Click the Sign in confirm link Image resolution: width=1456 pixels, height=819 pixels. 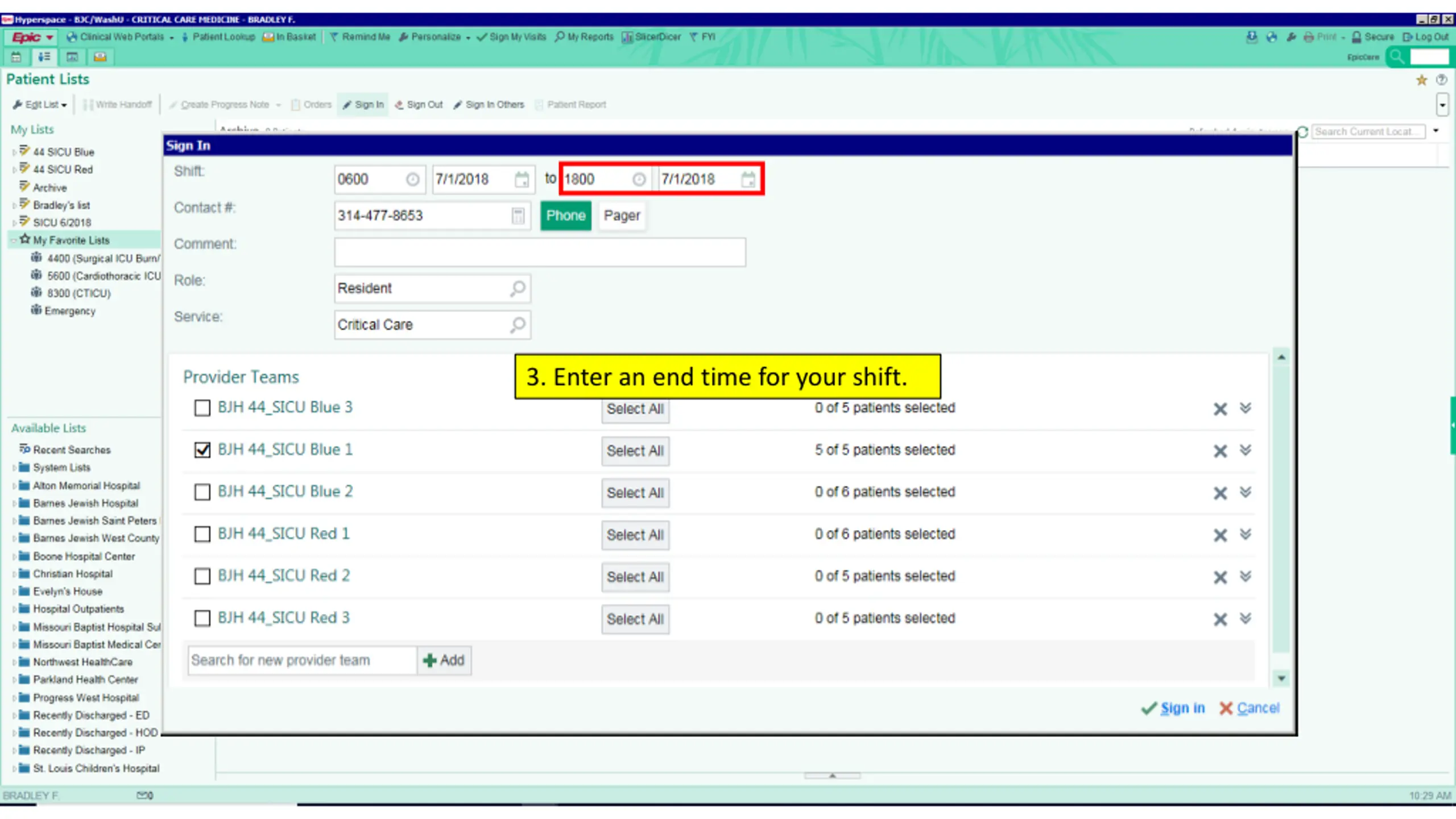1173,708
